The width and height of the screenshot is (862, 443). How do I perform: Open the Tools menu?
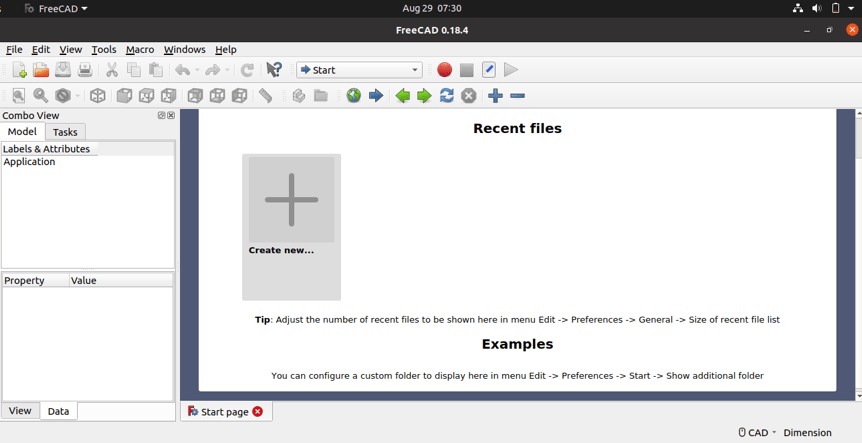coord(104,49)
